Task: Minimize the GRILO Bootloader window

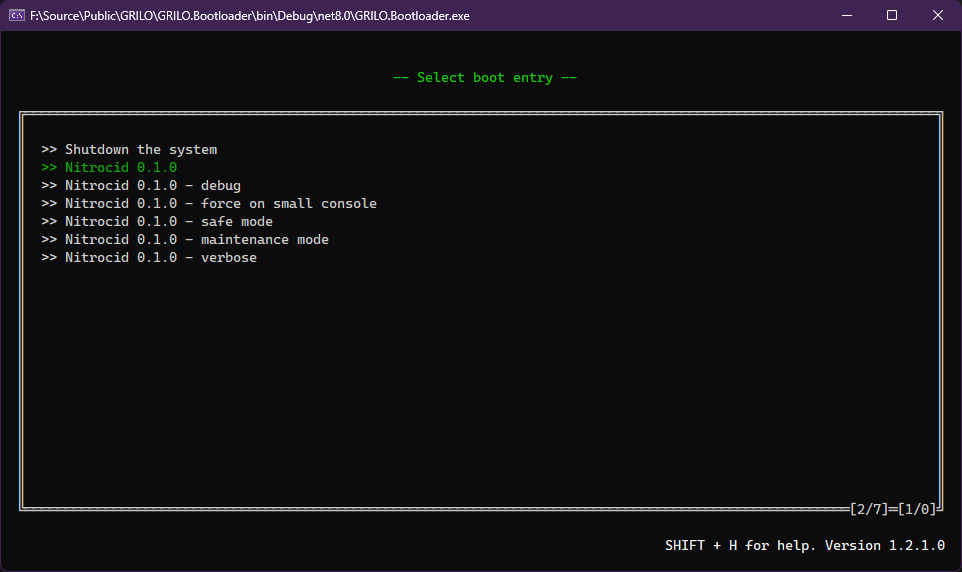Action: (846, 15)
